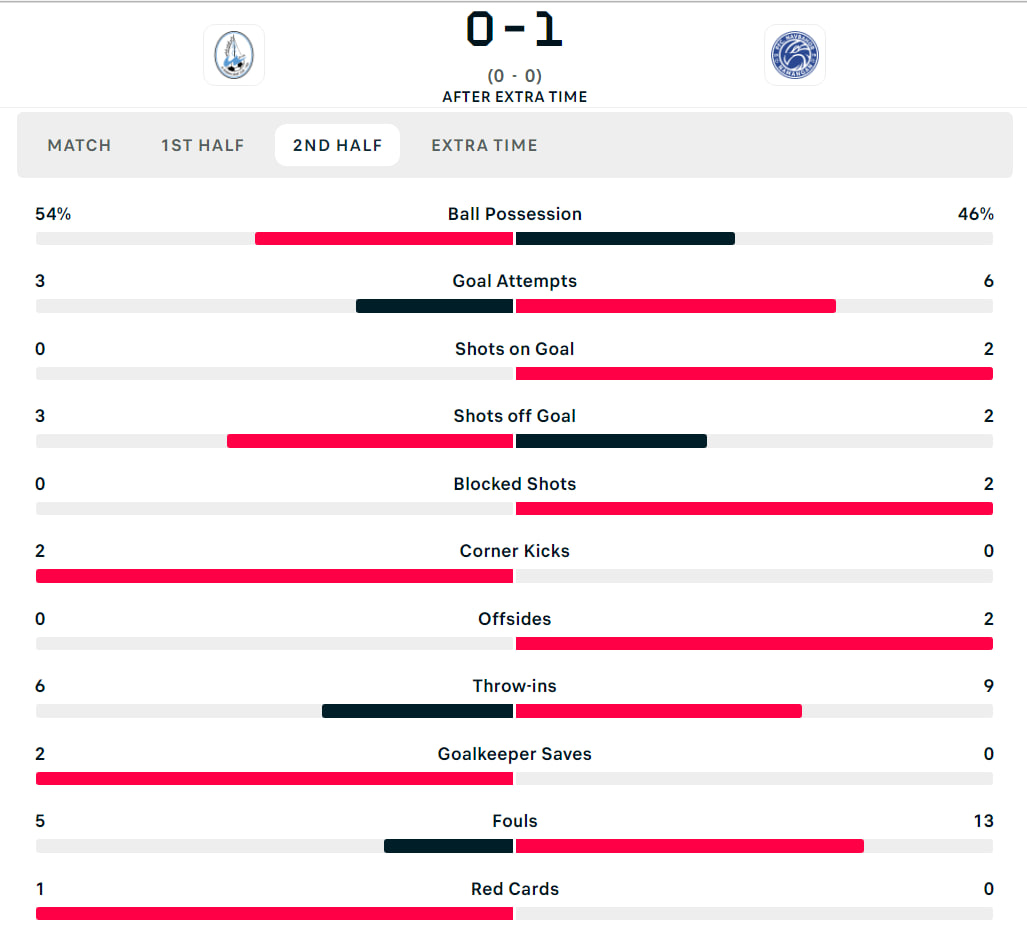
Task: Show the EXTRA TIME statistics tab
Action: click(484, 145)
